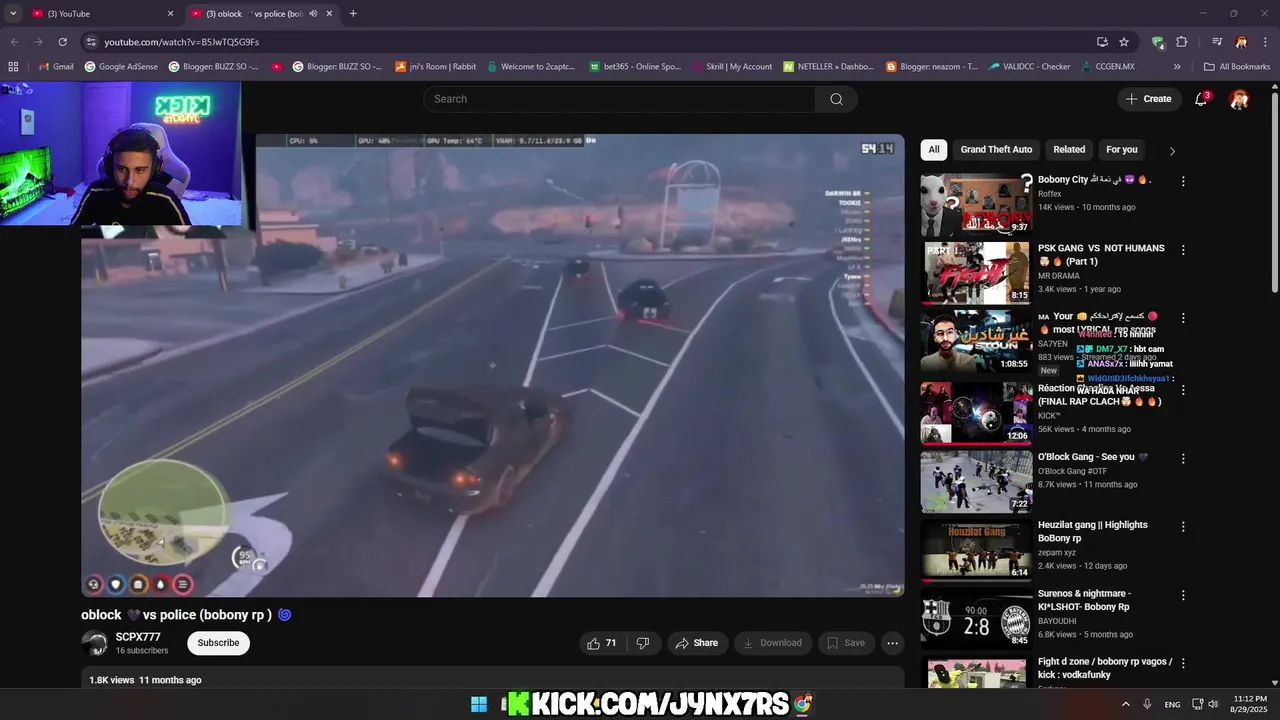Open options for Surenos & nightmare video
Viewport: 1280px width, 720px height.
click(x=1183, y=595)
